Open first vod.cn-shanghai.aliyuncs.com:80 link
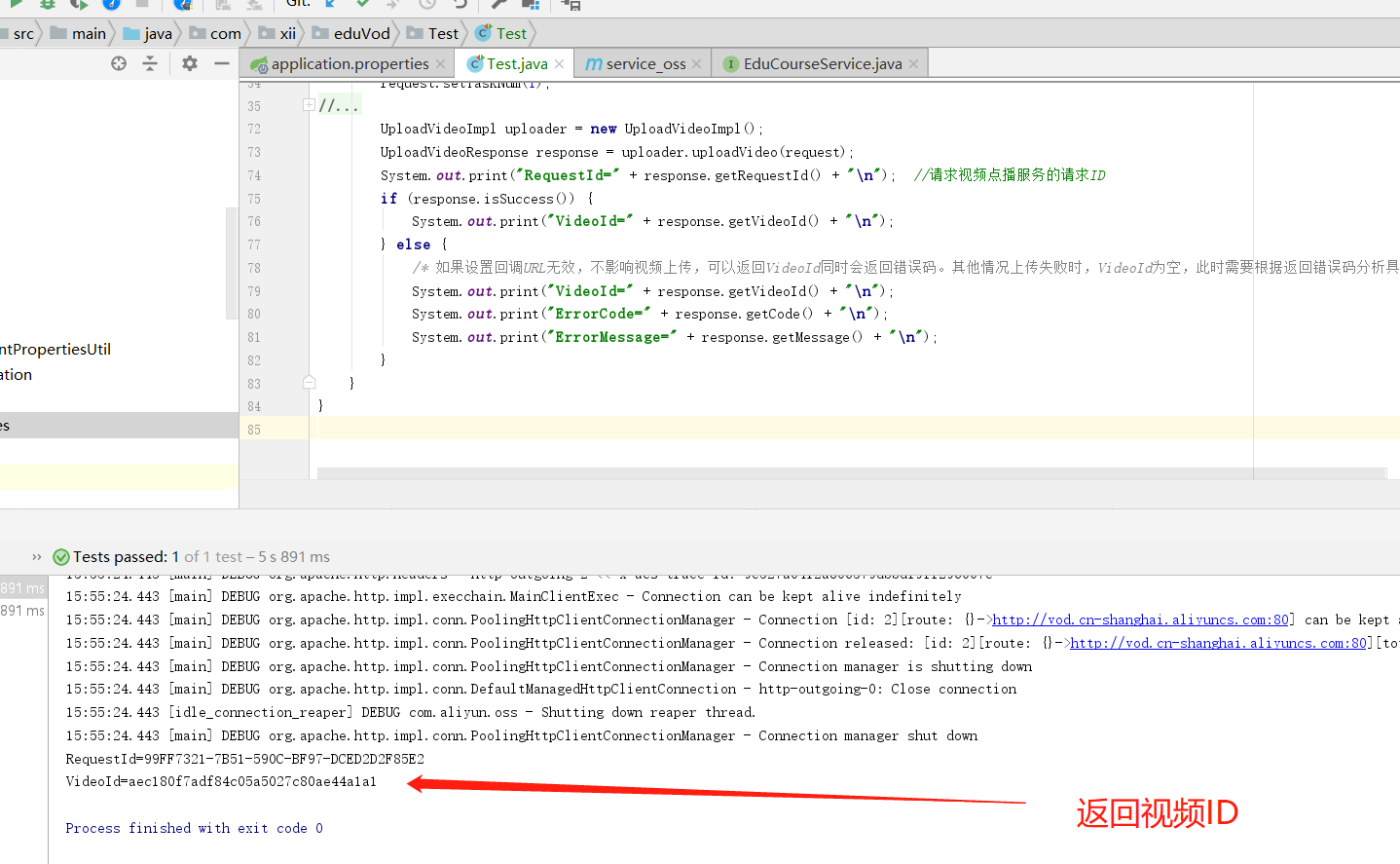1400x864 pixels. click(x=1141, y=620)
